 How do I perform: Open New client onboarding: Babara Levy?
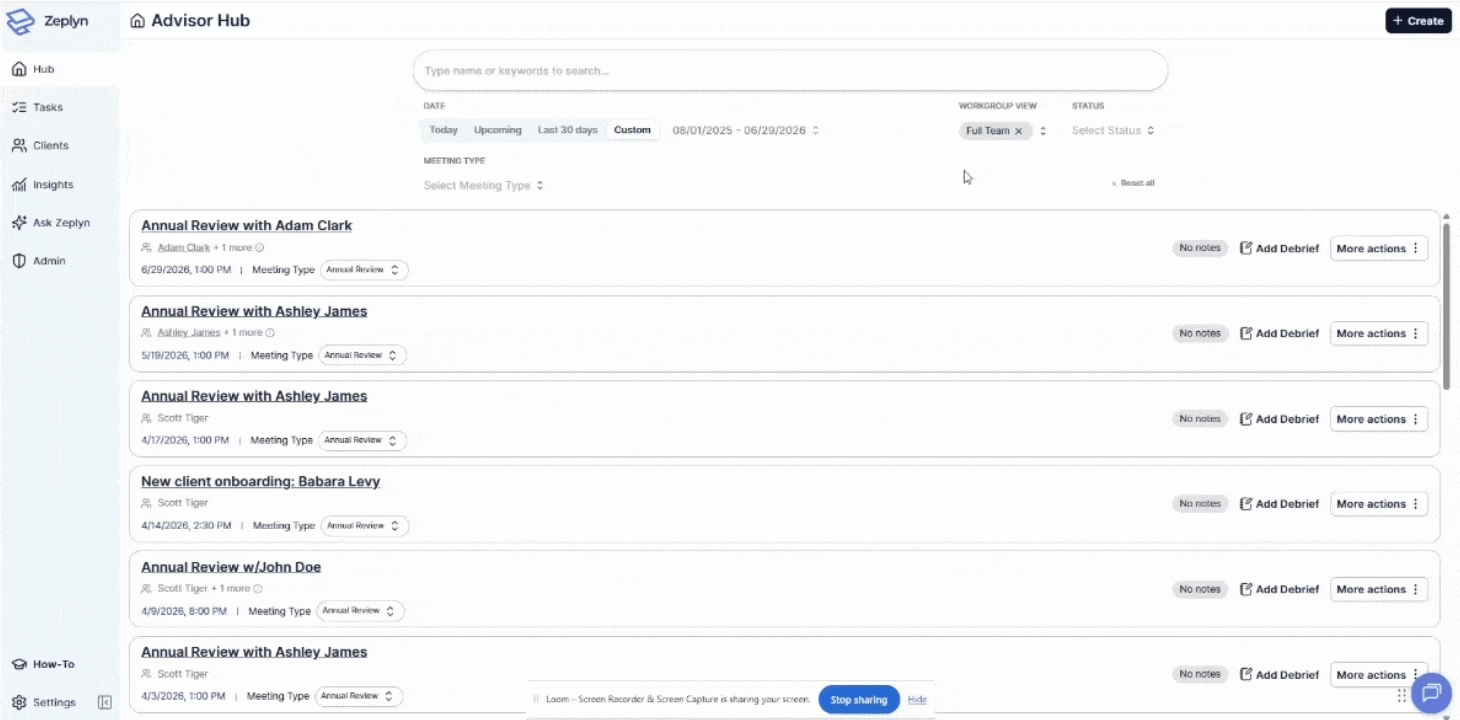click(260, 481)
